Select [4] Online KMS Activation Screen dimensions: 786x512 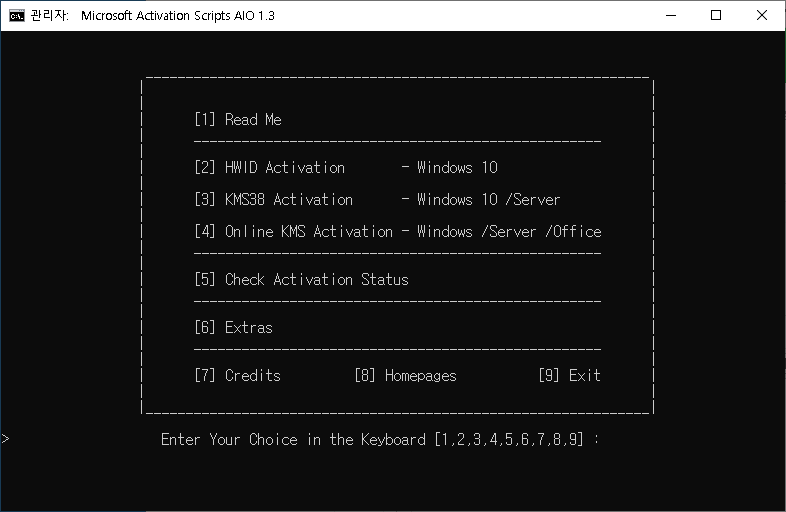(x=294, y=232)
